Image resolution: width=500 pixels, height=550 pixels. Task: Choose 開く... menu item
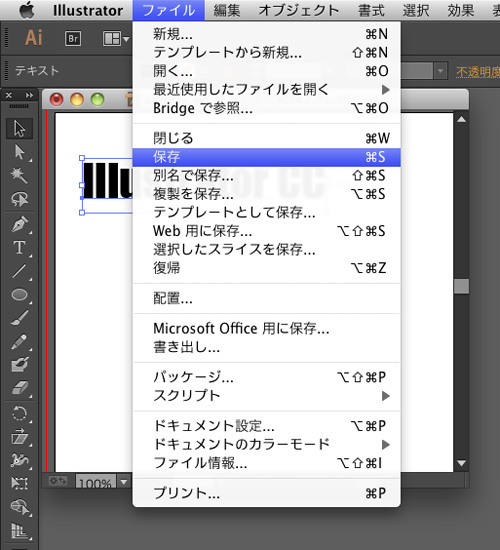pyautogui.click(x=266, y=71)
